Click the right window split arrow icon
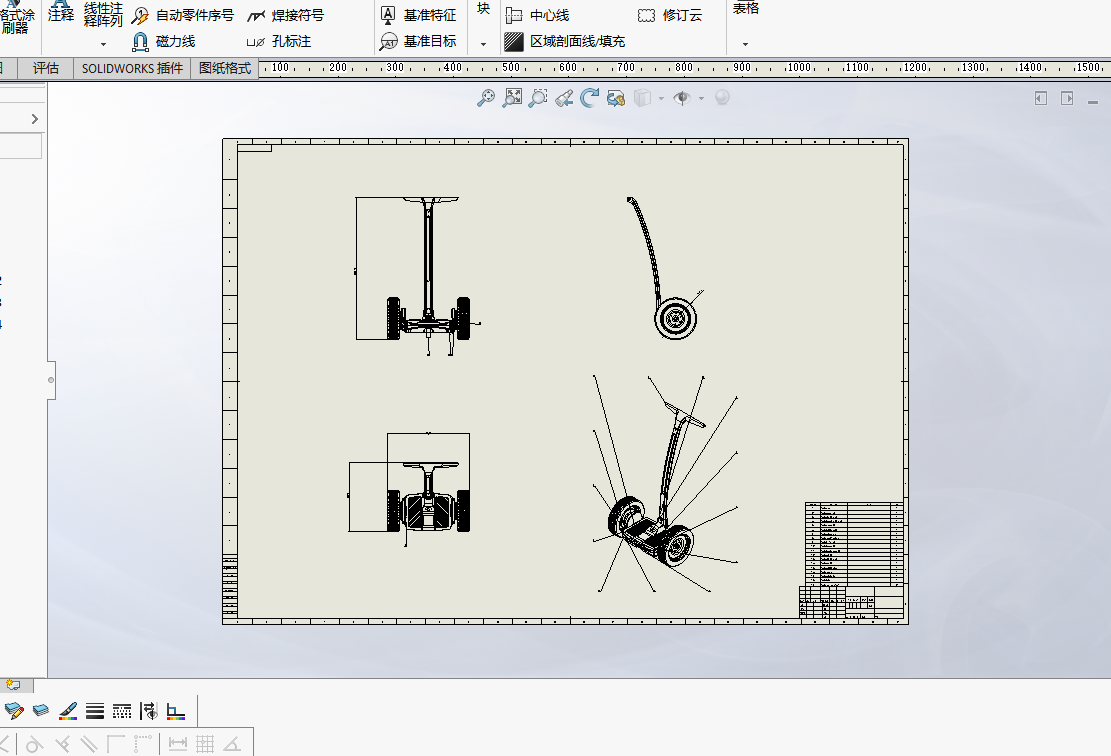This screenshot has height=756, width=1111. click(1067, 98)
